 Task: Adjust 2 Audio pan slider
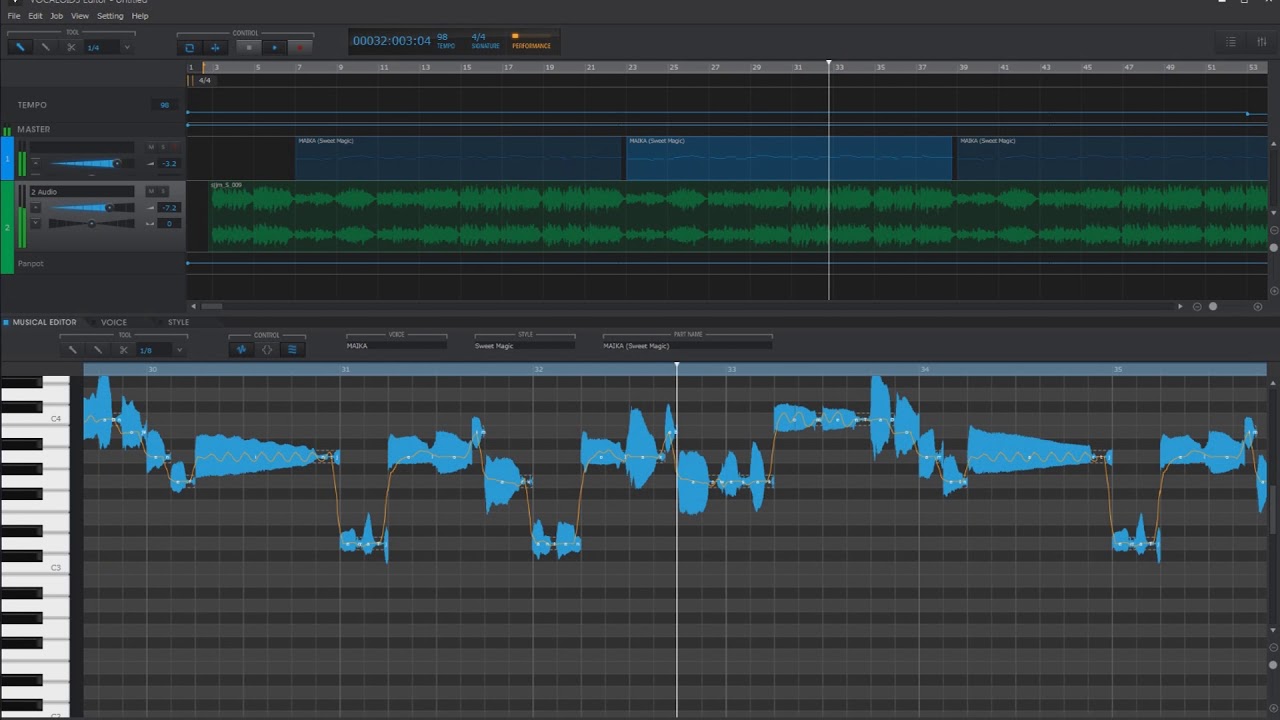click(x=91, y=223)
